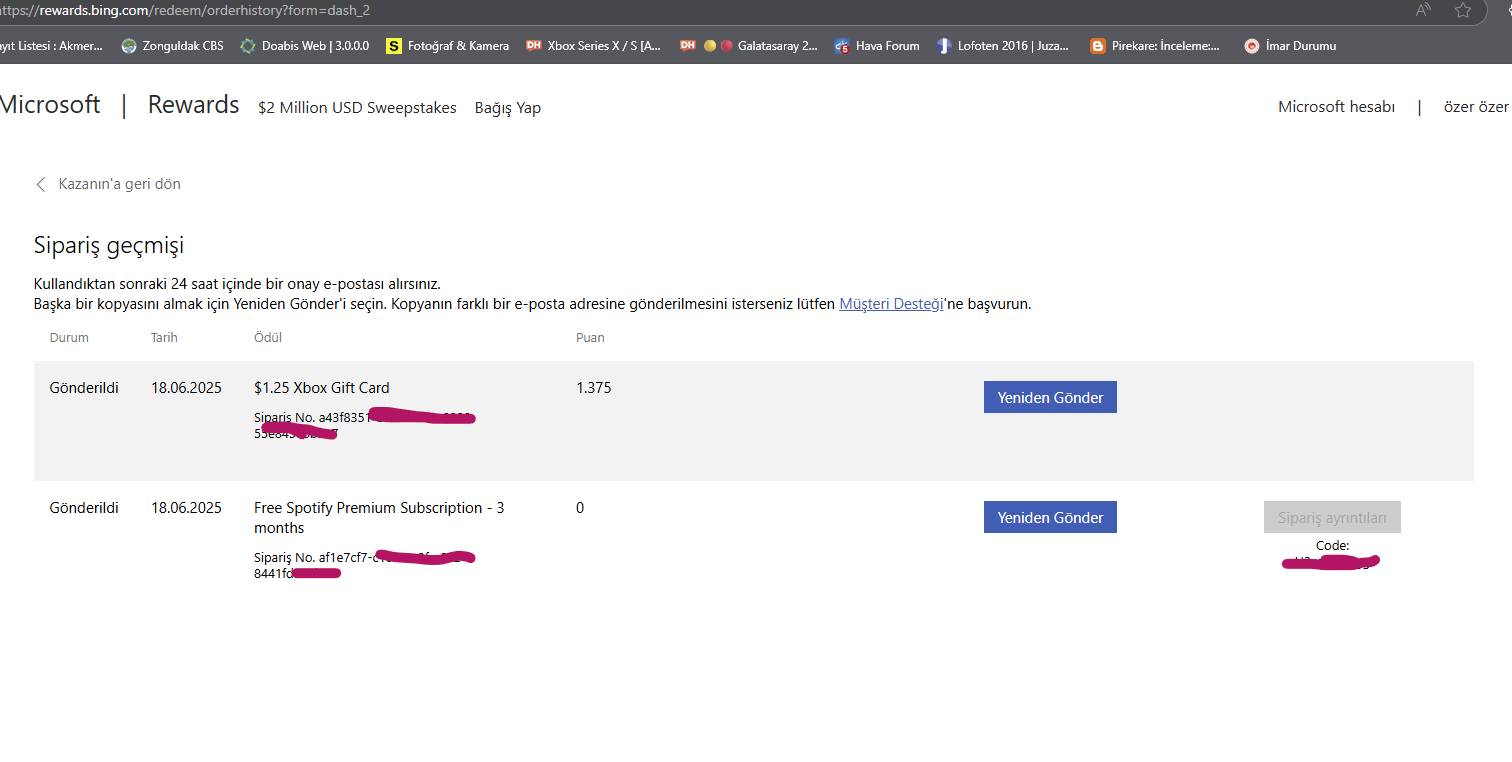Click the Sipariş geçmişi heading
Screen dimensions: 1512x762
point(109,246)
